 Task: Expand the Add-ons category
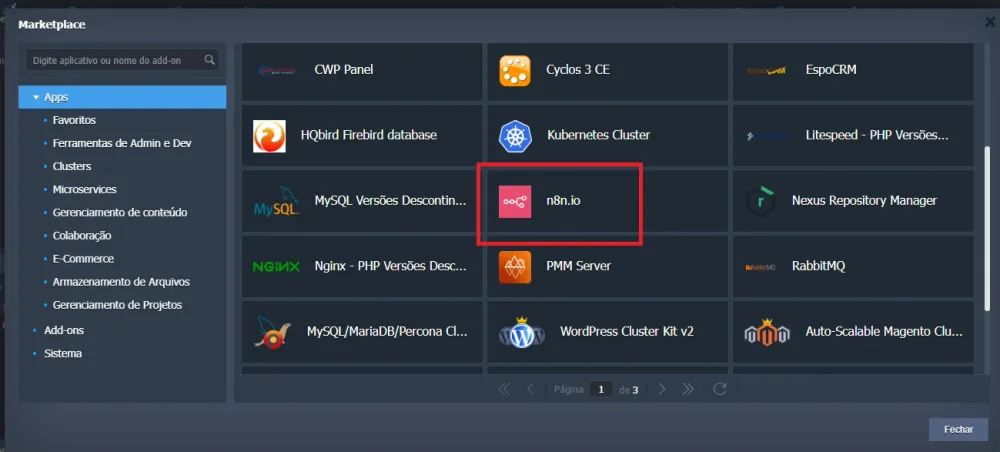point(34,330)
